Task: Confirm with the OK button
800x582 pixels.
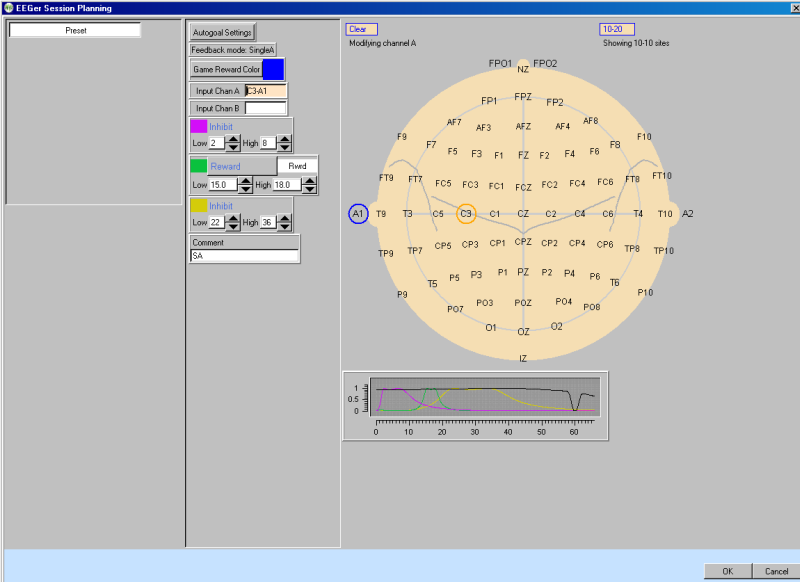Action: click(727, 571)
